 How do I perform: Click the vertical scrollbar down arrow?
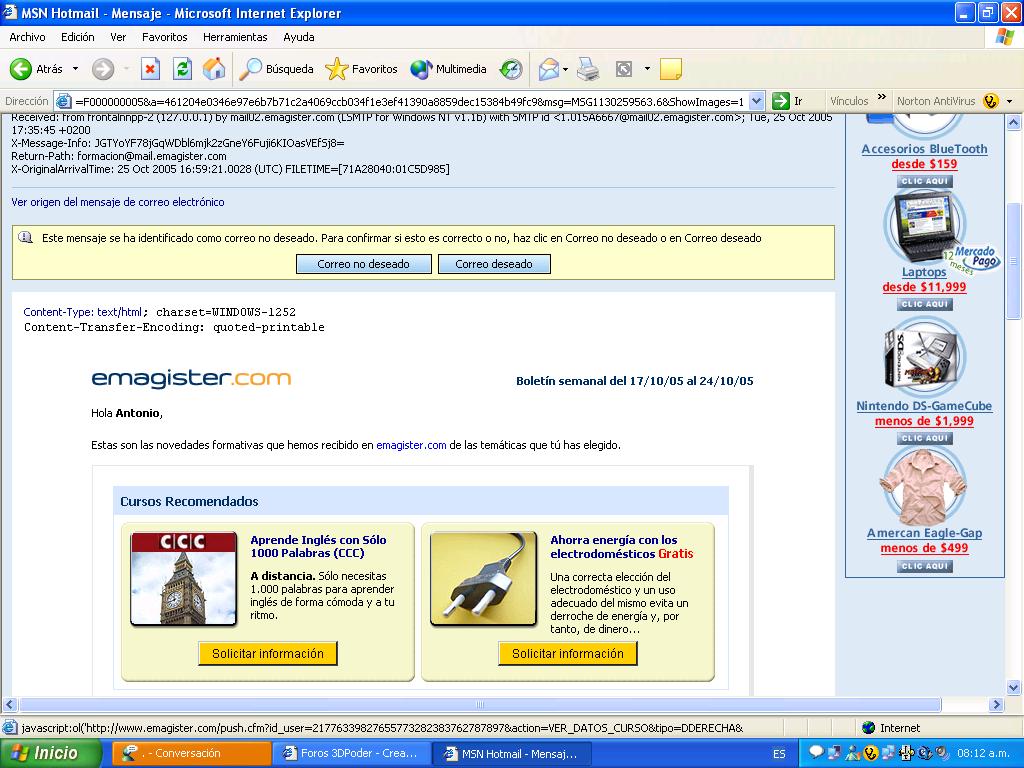click(1014, 687)
